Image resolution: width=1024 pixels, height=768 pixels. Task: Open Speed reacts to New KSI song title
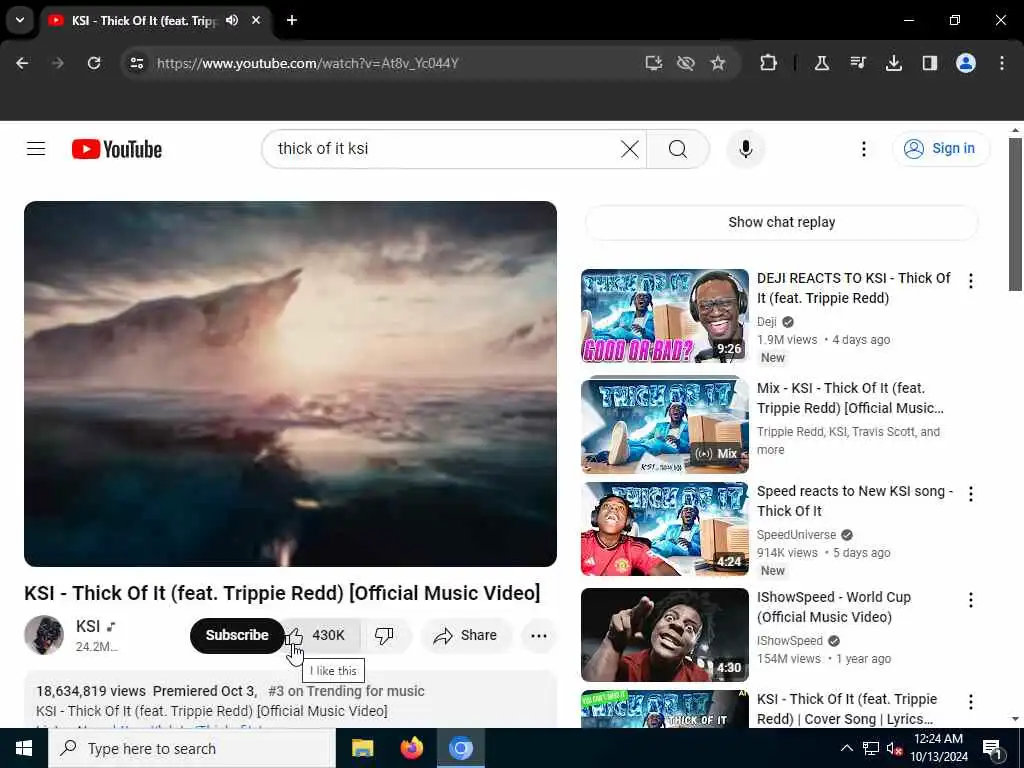pyautogui.click(x=855, y=501)
